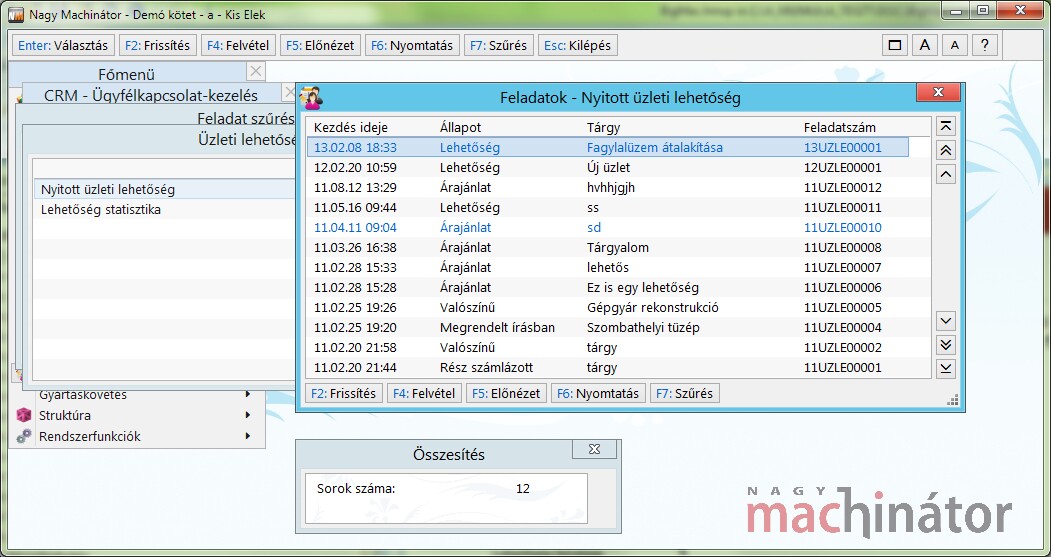Image resolution: width=1051 pixels, height=557 pixels.
Task: Click the Struktúra pink cube icon
Action: point(24,415)
